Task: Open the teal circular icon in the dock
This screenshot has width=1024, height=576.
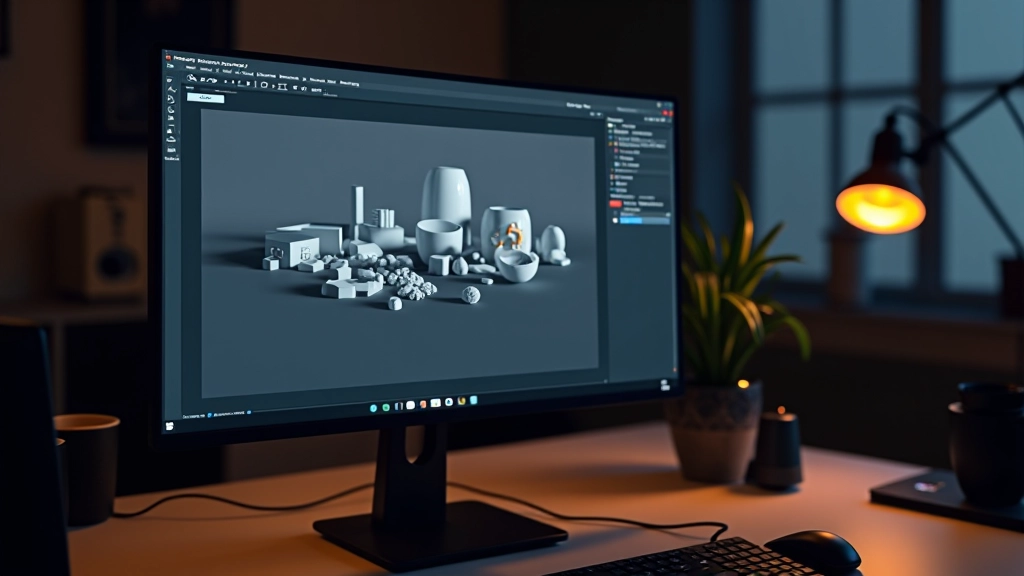Action: pos(374,408)
